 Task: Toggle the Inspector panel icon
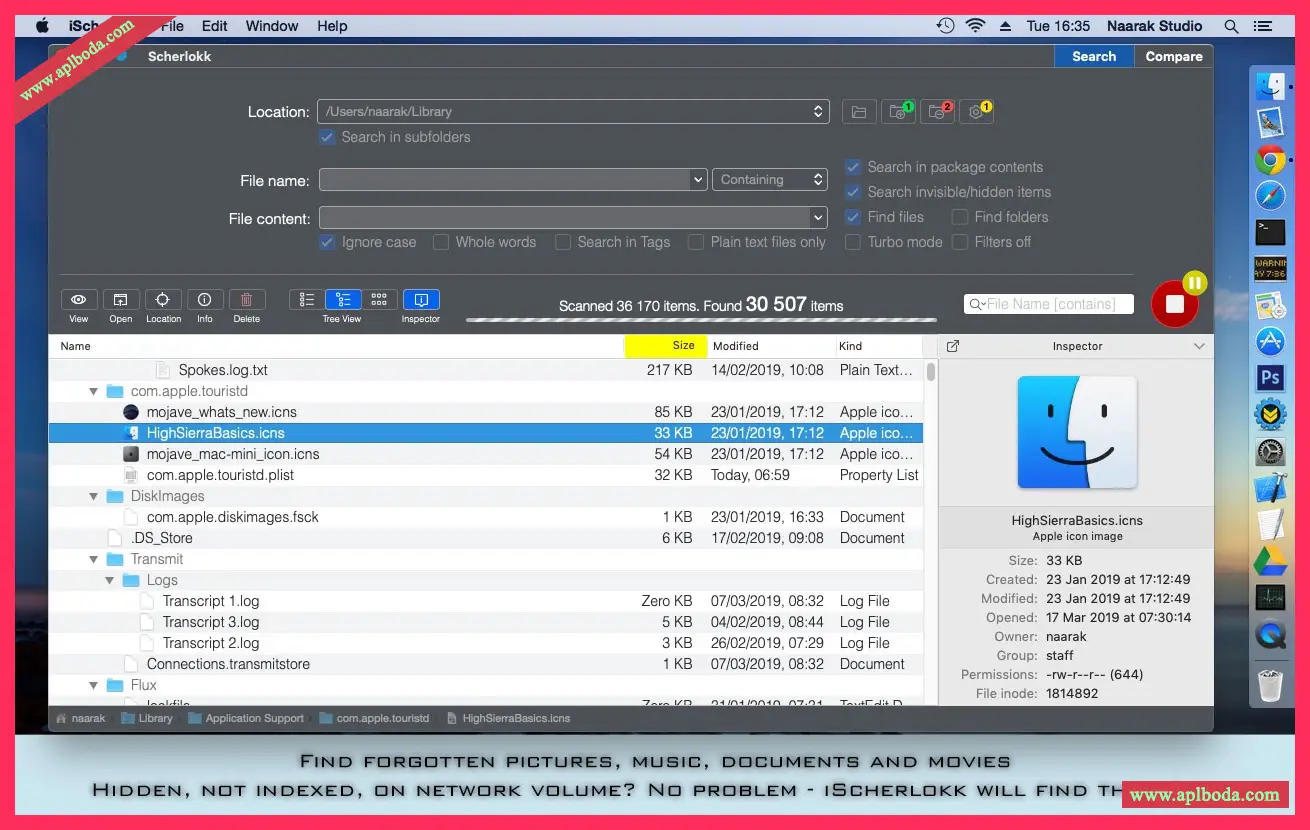tap(421, 300)
